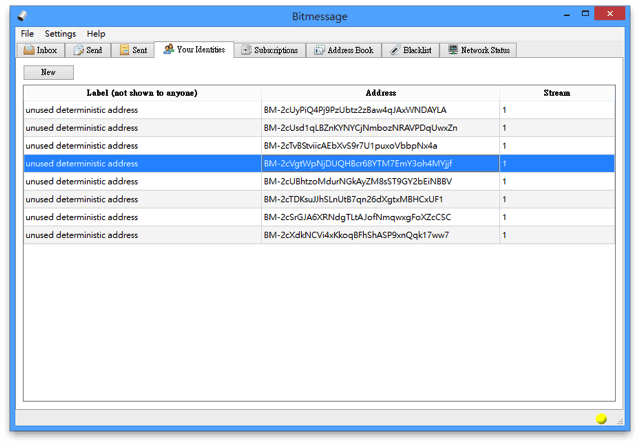
Task: Click the Address Book tab icon
Action: 318,50
